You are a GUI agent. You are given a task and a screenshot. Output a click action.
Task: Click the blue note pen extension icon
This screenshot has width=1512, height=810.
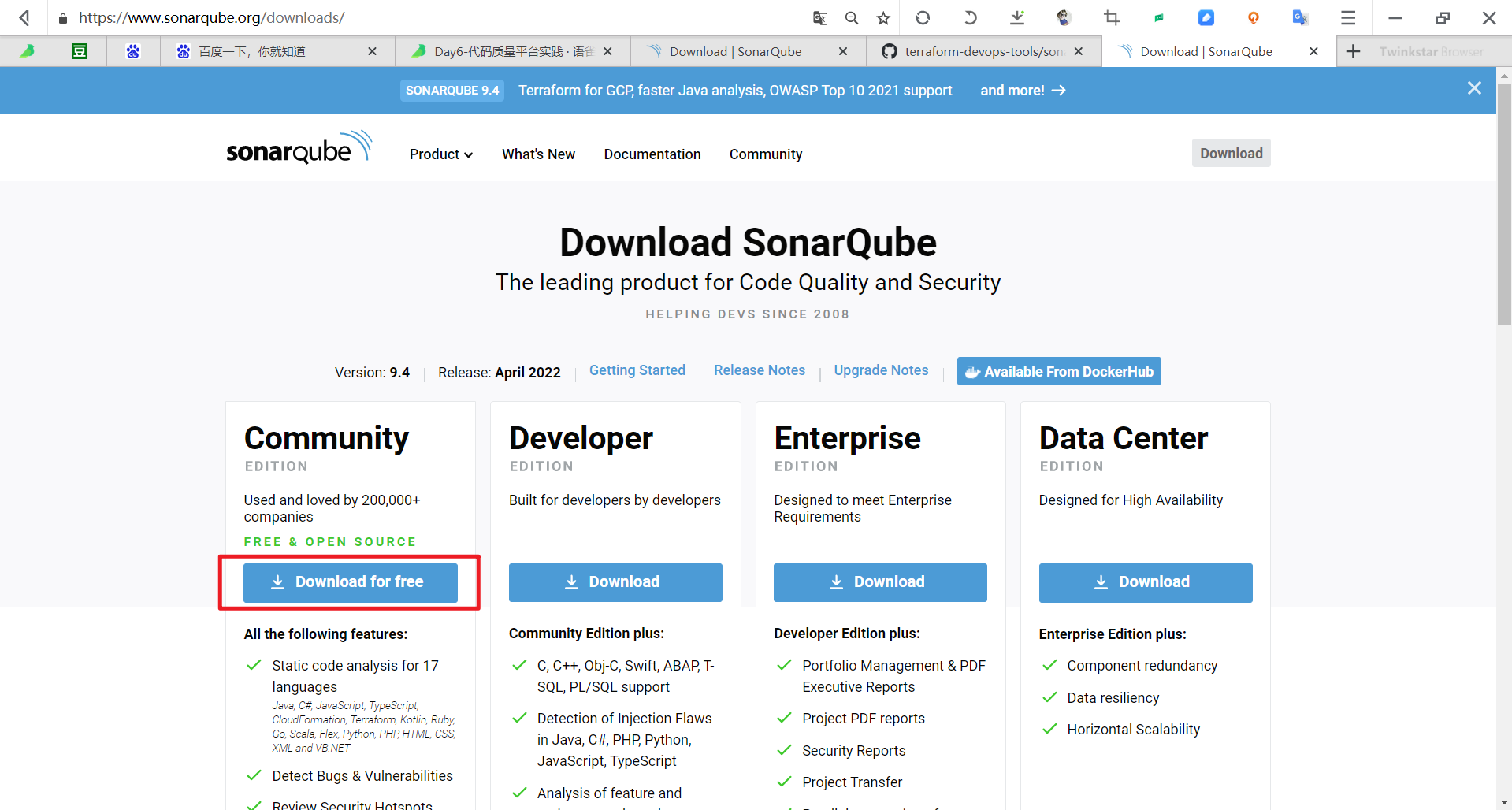(x=1206, y=17)
